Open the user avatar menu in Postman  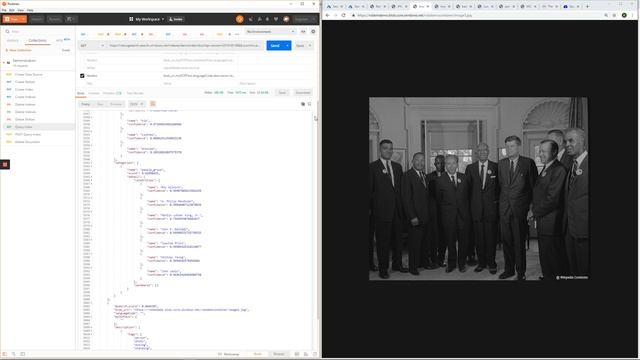[x=286, y=19]
